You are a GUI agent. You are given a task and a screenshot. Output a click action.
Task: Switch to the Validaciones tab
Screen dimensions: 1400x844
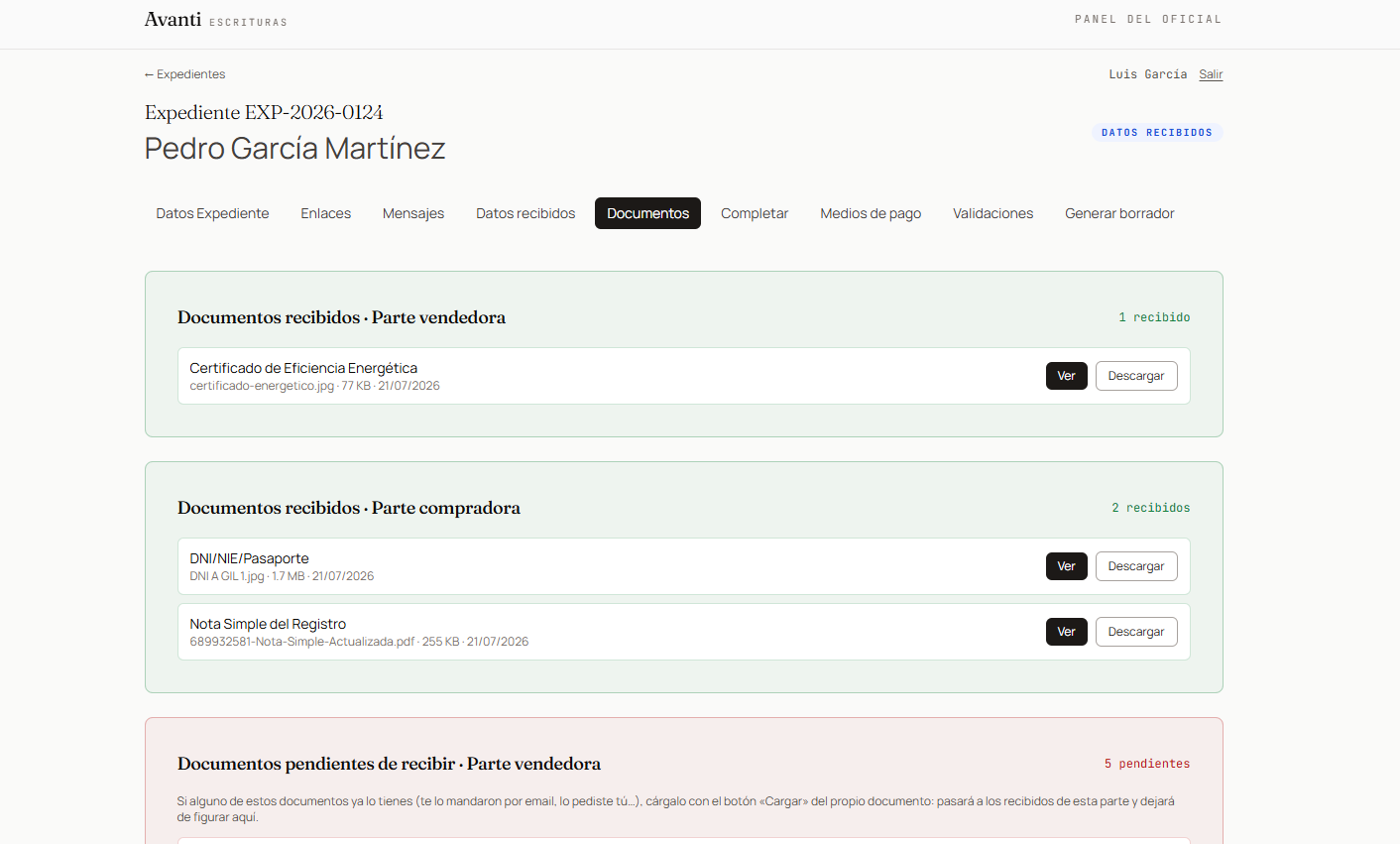[x=992, y=213]
